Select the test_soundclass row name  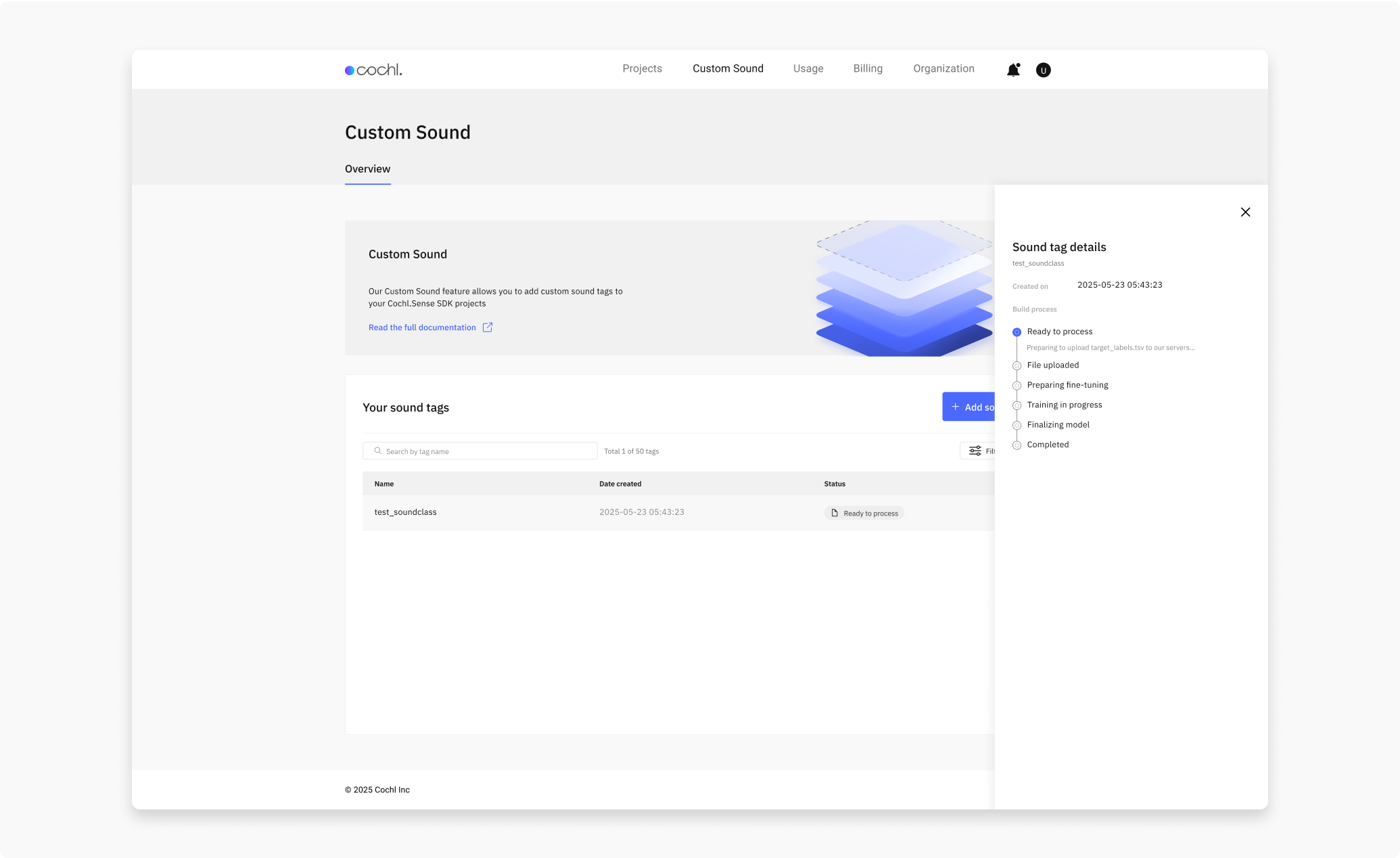pos(405,512)
